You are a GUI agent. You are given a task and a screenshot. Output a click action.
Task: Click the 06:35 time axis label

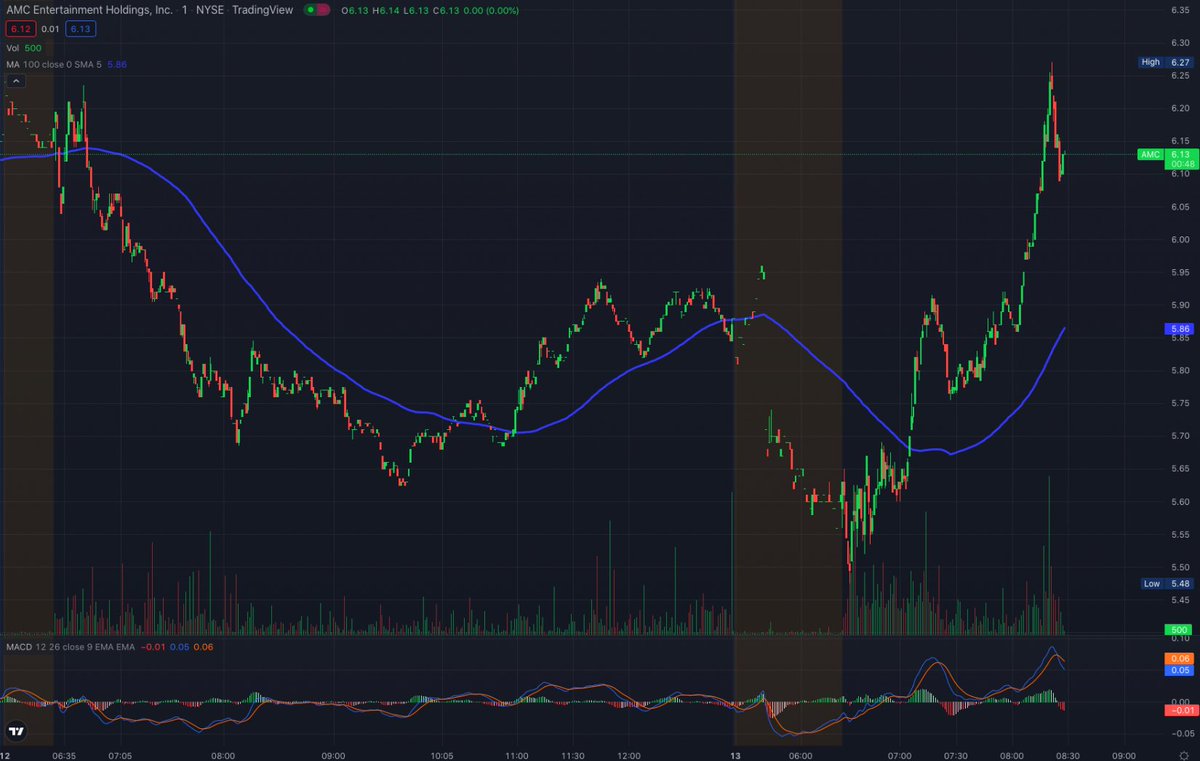(64, 757)
